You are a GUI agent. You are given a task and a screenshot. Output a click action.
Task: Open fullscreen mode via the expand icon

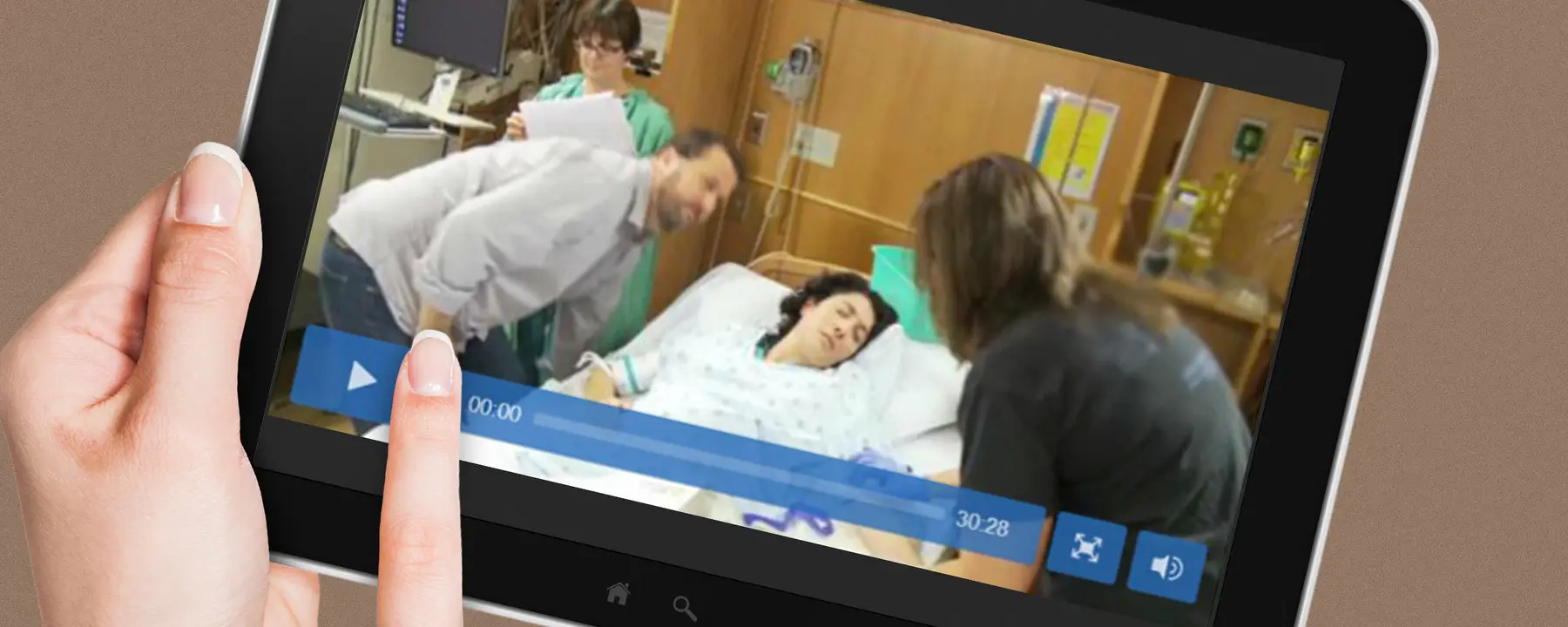(1085, 548)
